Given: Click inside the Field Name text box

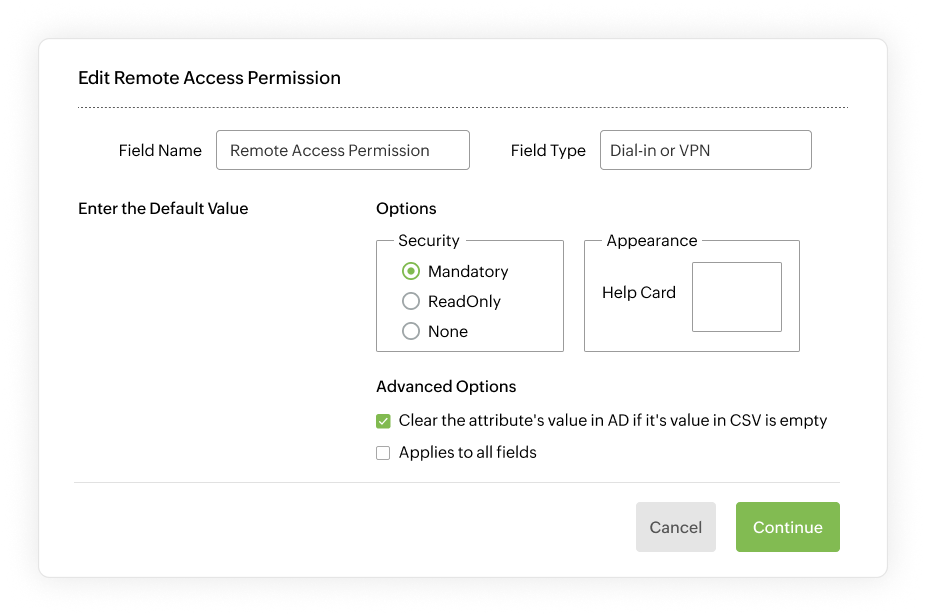Looking at the screenshot, I should coord(342,149).
